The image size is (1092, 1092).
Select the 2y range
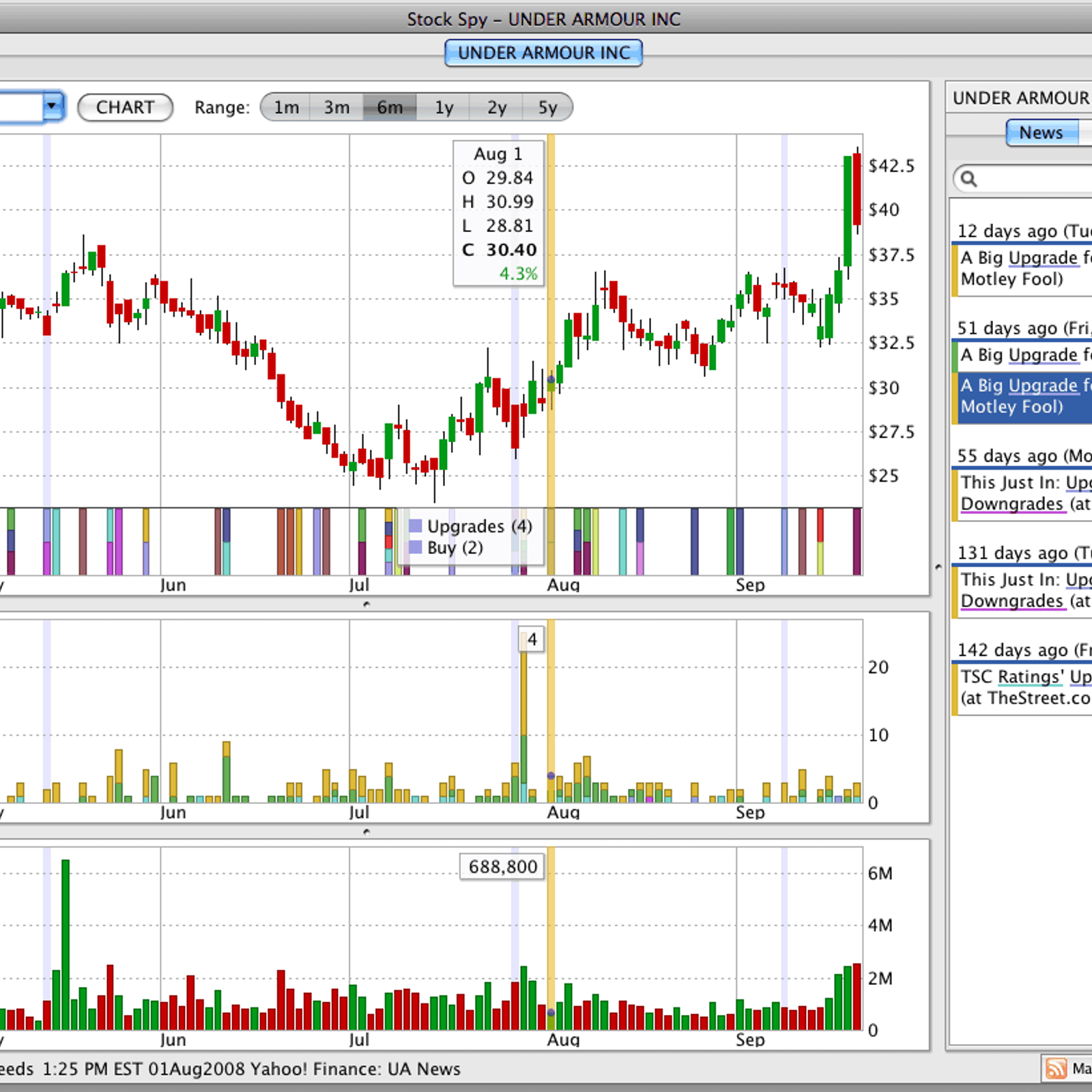coord(496,107)
